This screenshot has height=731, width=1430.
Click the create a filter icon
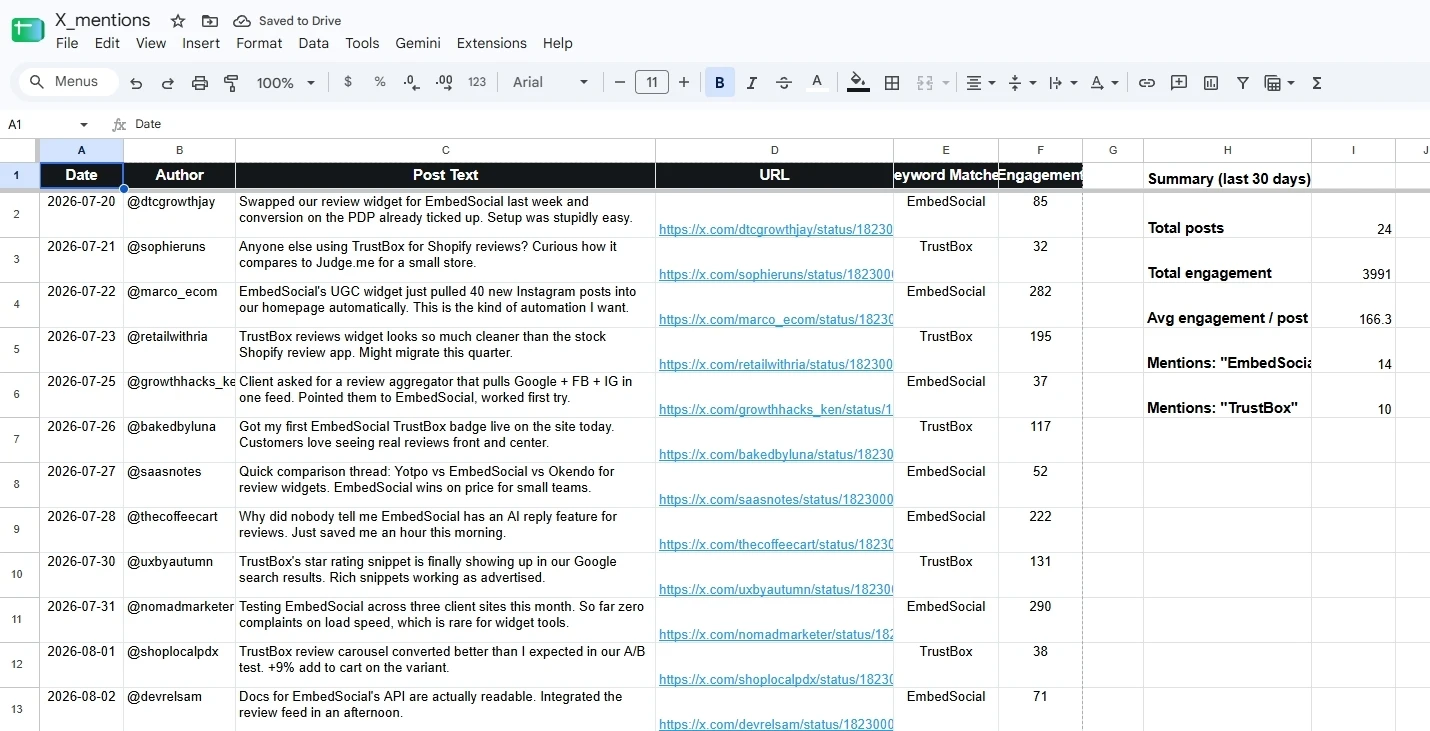tap(1243, 83)
